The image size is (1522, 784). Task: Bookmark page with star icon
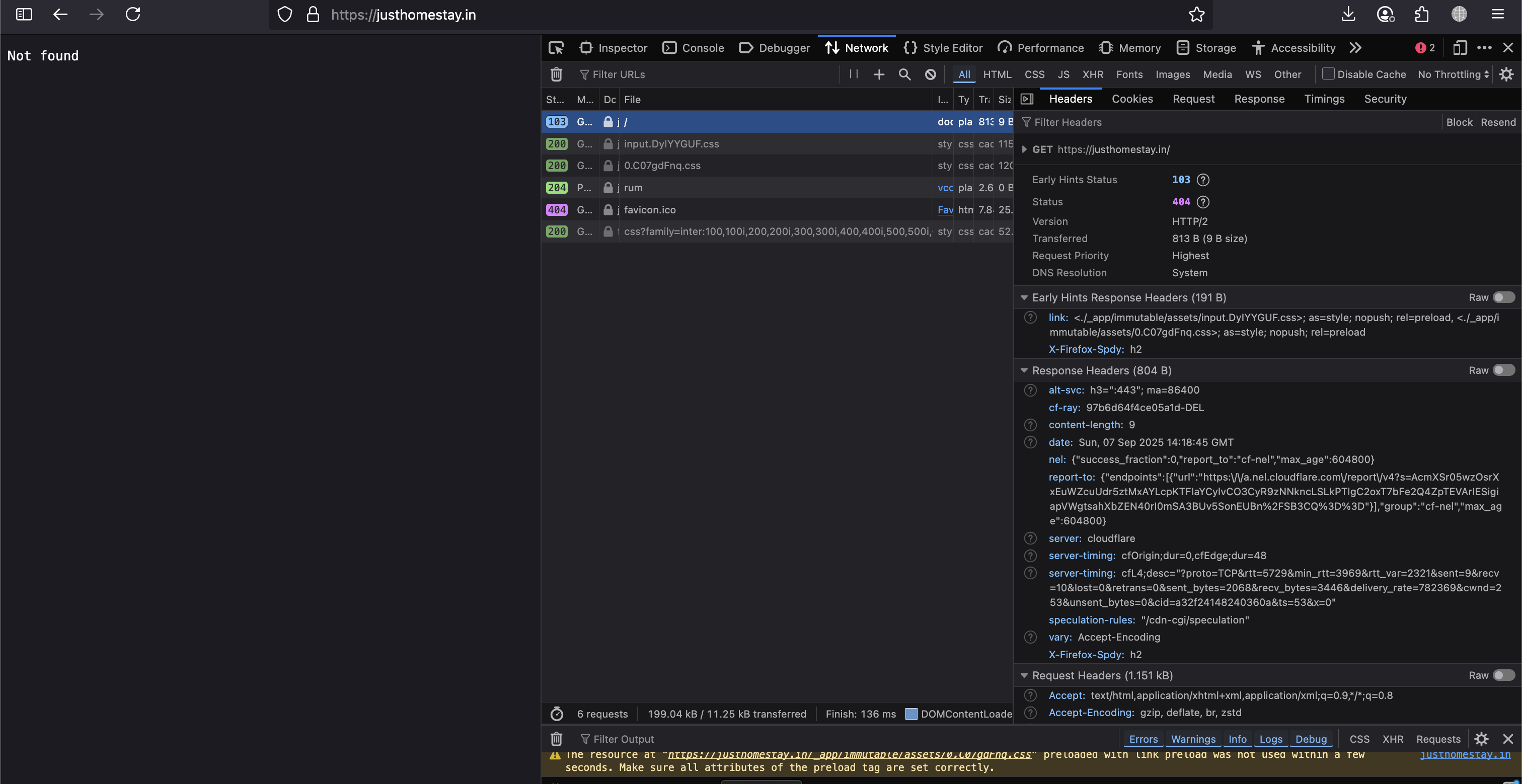(1196, 15)
